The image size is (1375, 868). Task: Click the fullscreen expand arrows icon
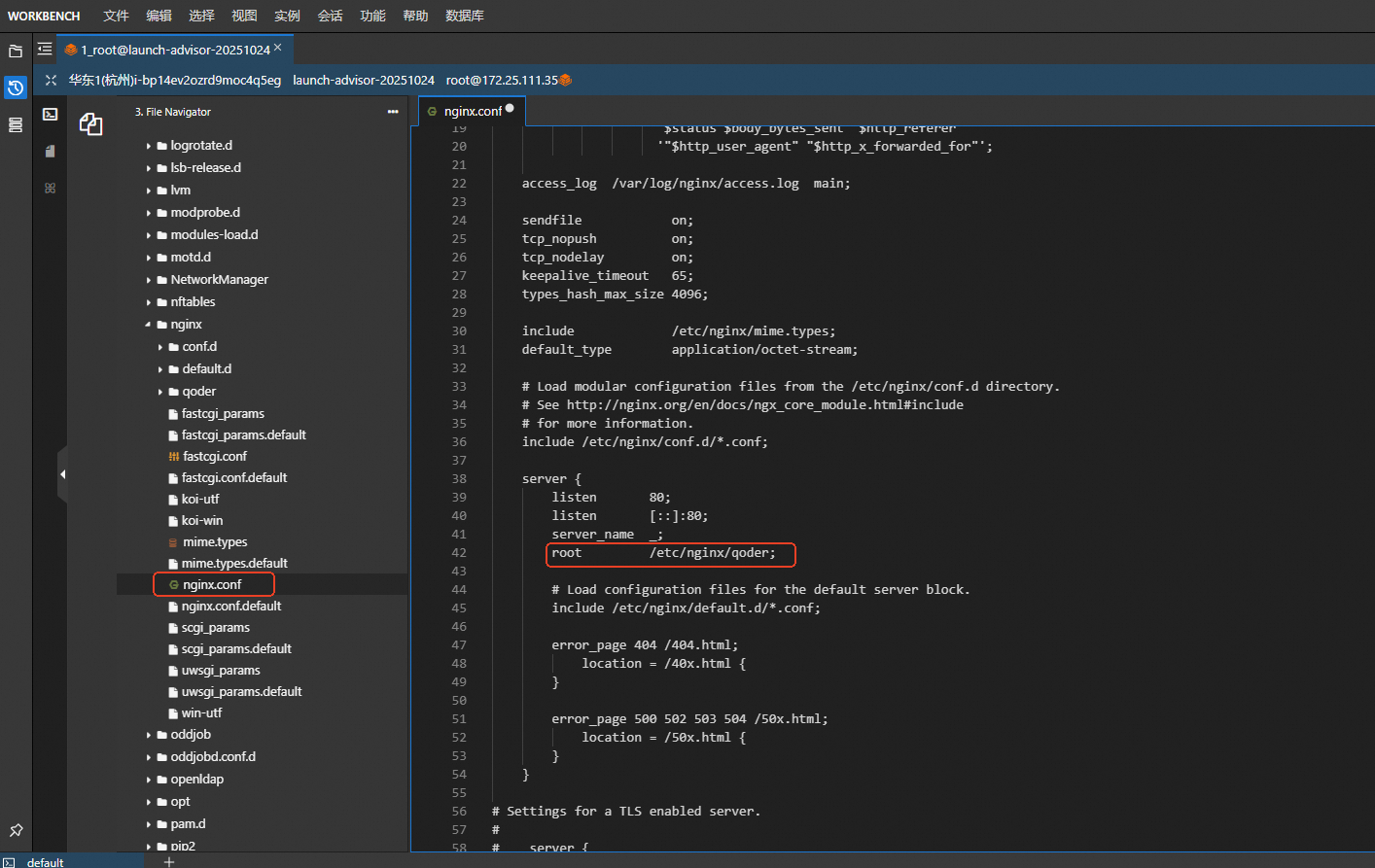pos(51,80)
